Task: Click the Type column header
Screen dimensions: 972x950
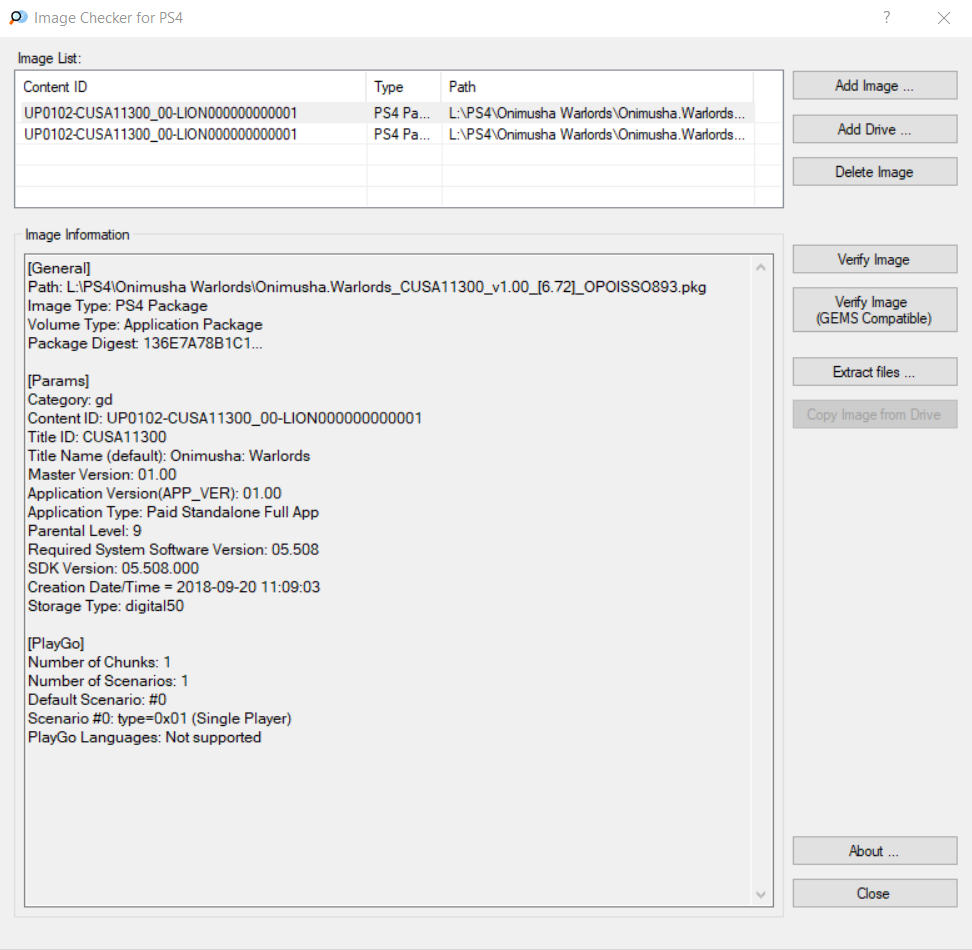Action: 403,87
